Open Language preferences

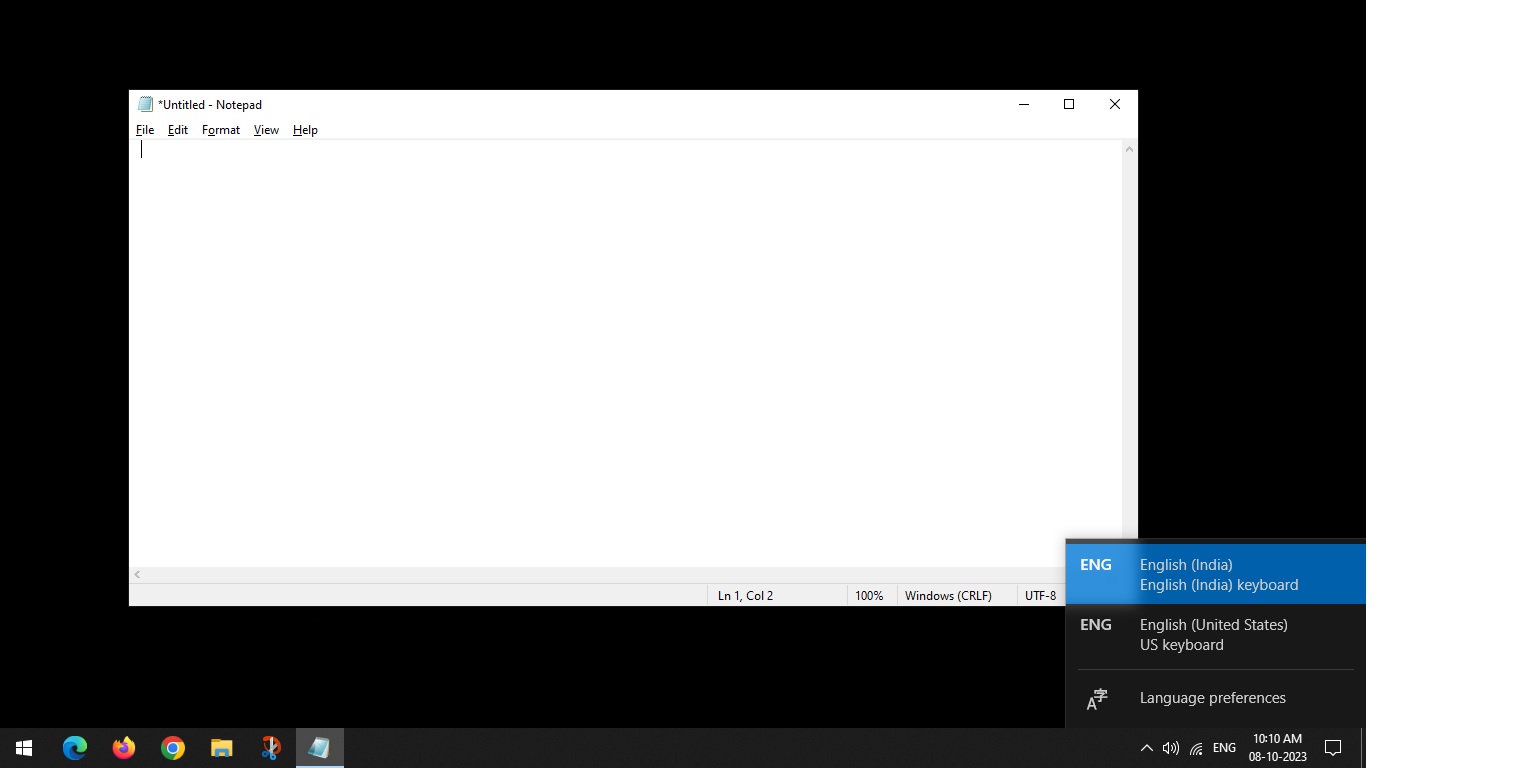pos(1212,697)
